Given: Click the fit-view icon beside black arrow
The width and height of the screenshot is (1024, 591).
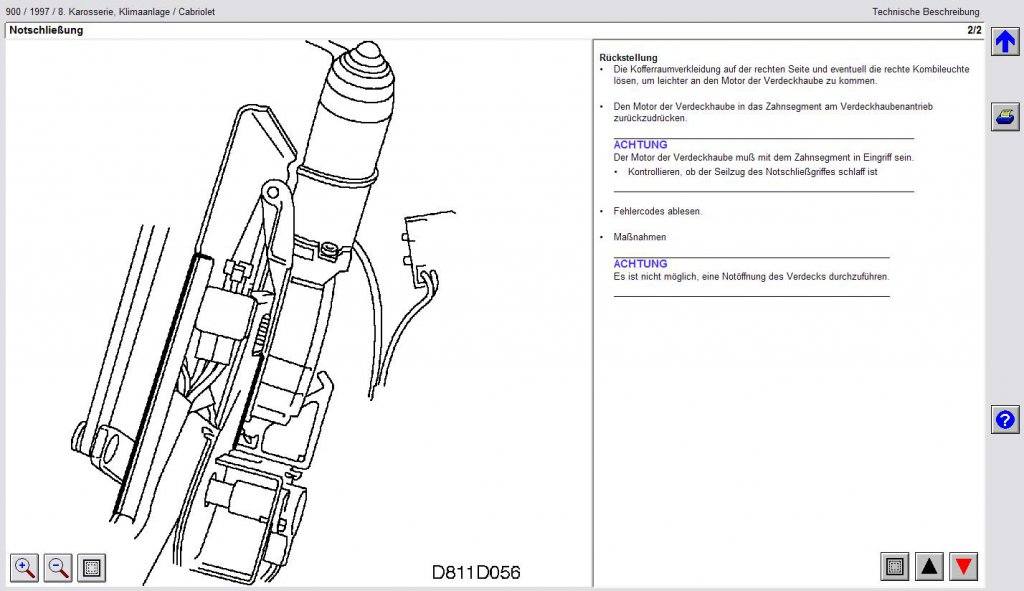Looking at the screenshot, I should pos(895,567).
